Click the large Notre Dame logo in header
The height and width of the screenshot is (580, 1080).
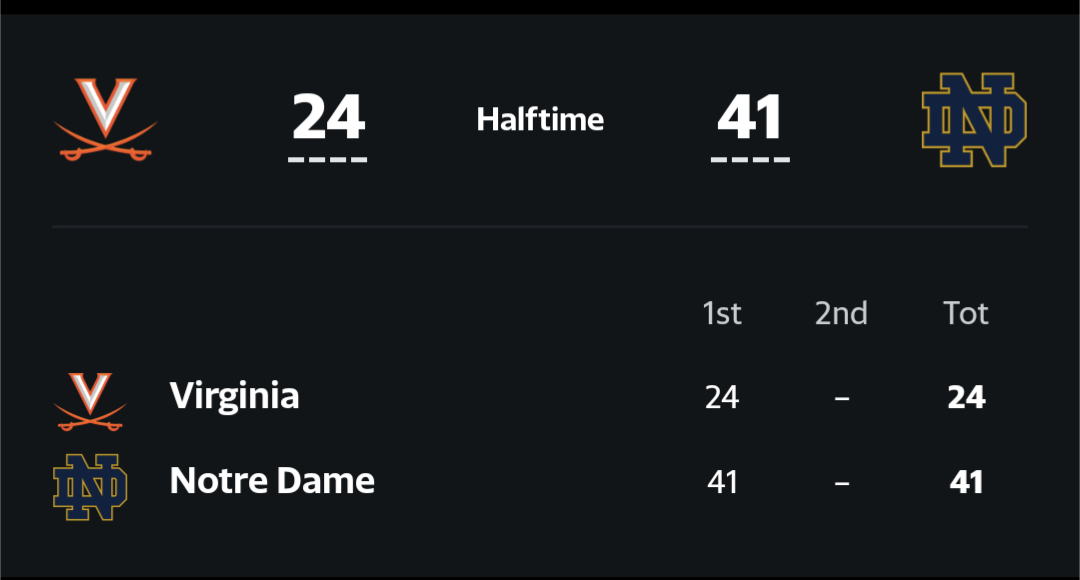(973, 119)
